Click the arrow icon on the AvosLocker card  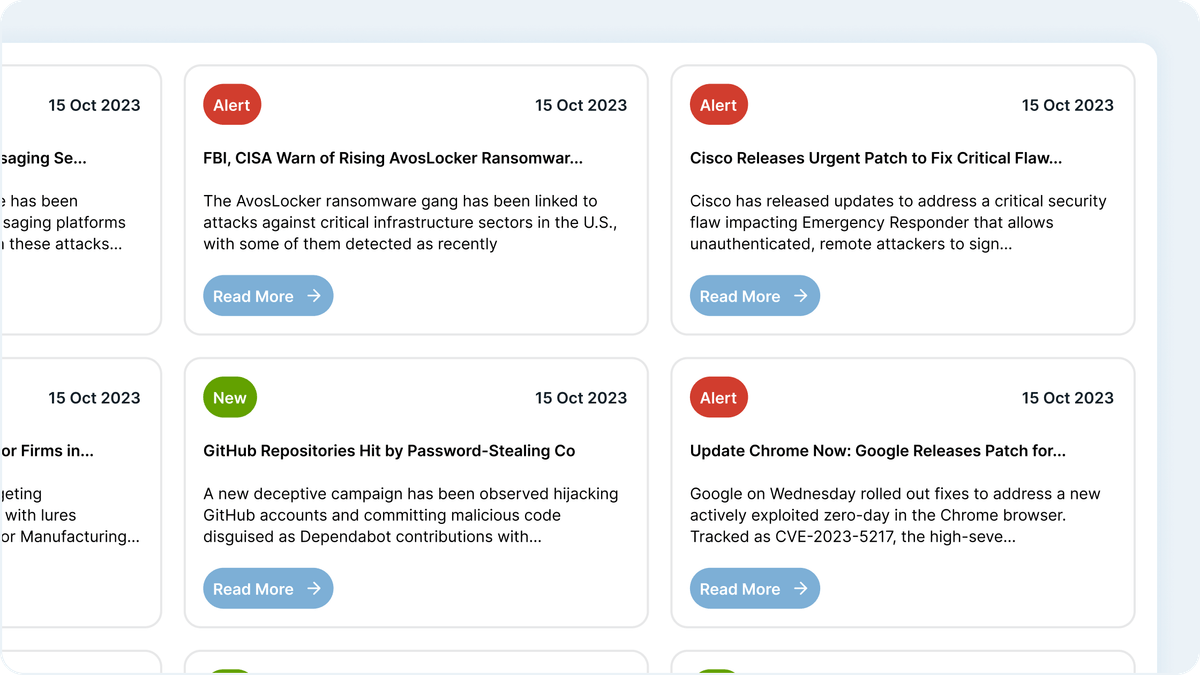click(314, 296)
